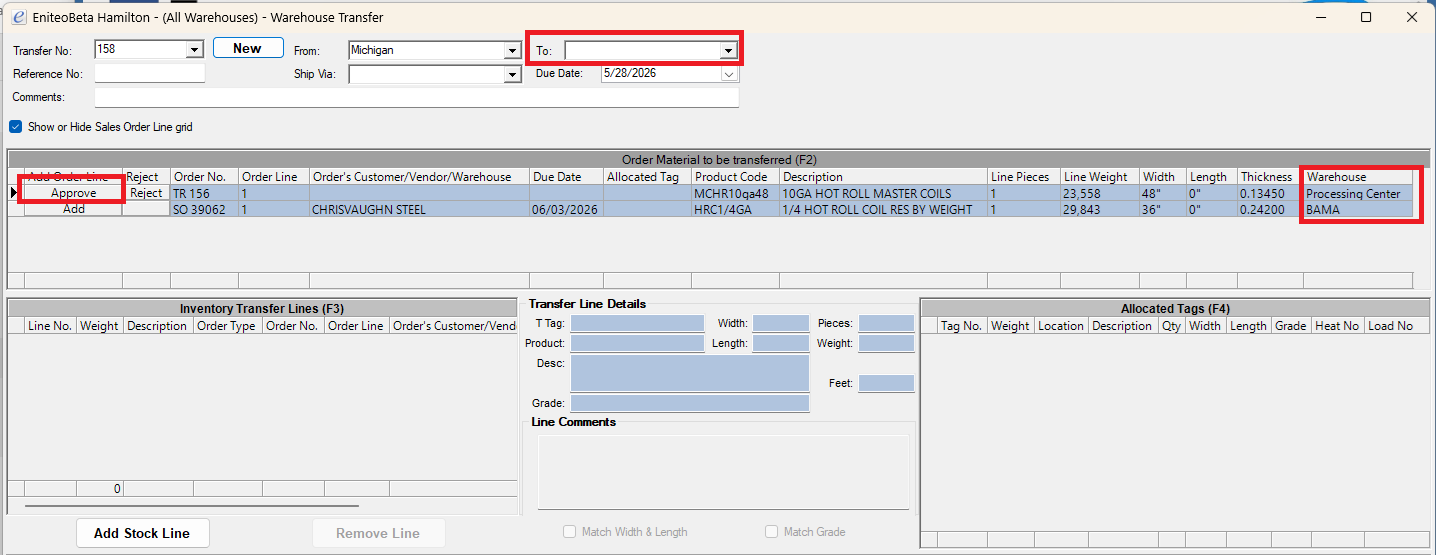
Task: Click the Allocated Tag column header
Action: (646, 177)
